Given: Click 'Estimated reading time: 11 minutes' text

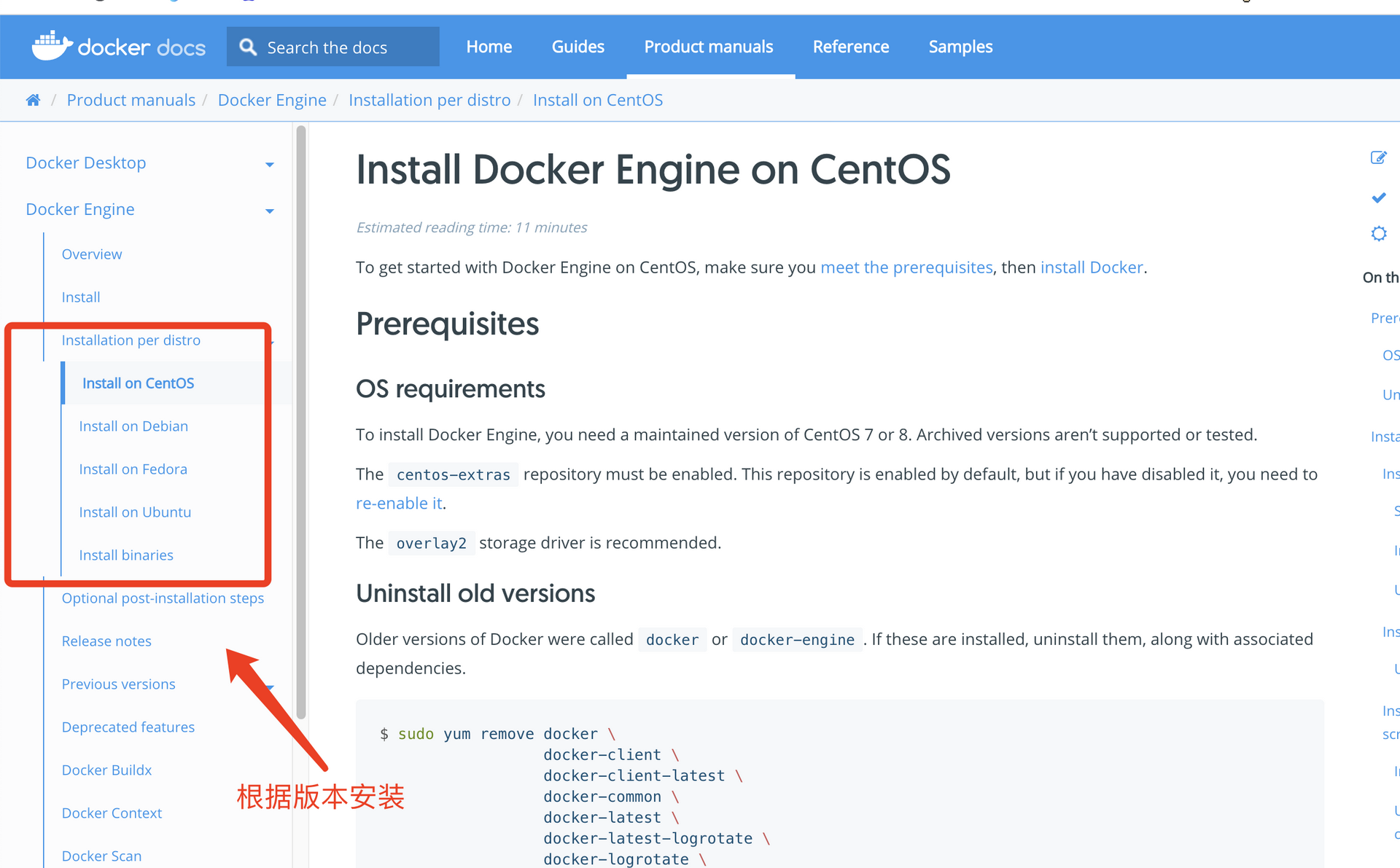Looking at the screenshot, I should pyautogui.click(x=472, y=227).
